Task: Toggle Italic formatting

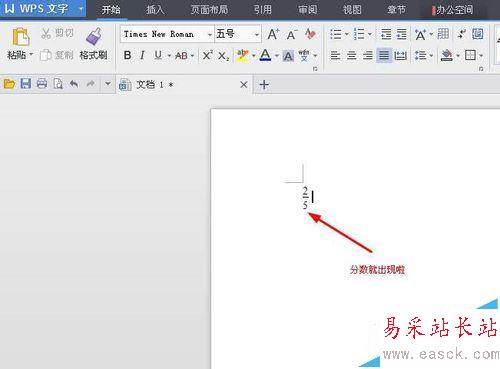Action: coord(143,55)
